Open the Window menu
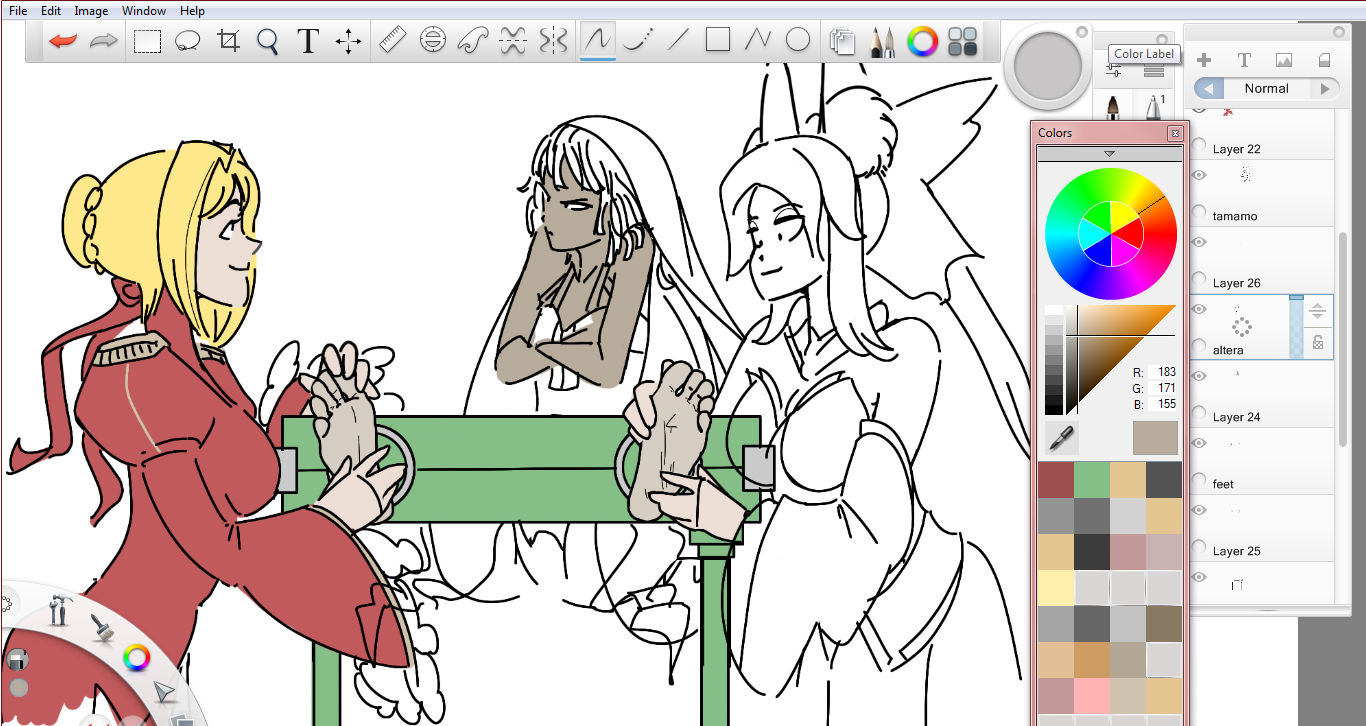 coord(144,11)
